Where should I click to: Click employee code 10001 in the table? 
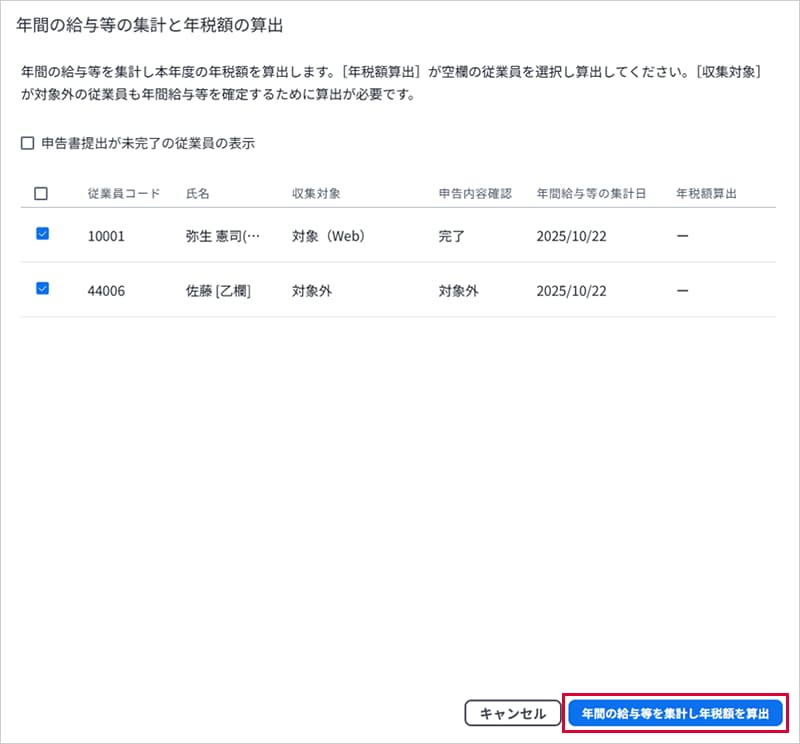pyautogui.click(x=106, y=236)
